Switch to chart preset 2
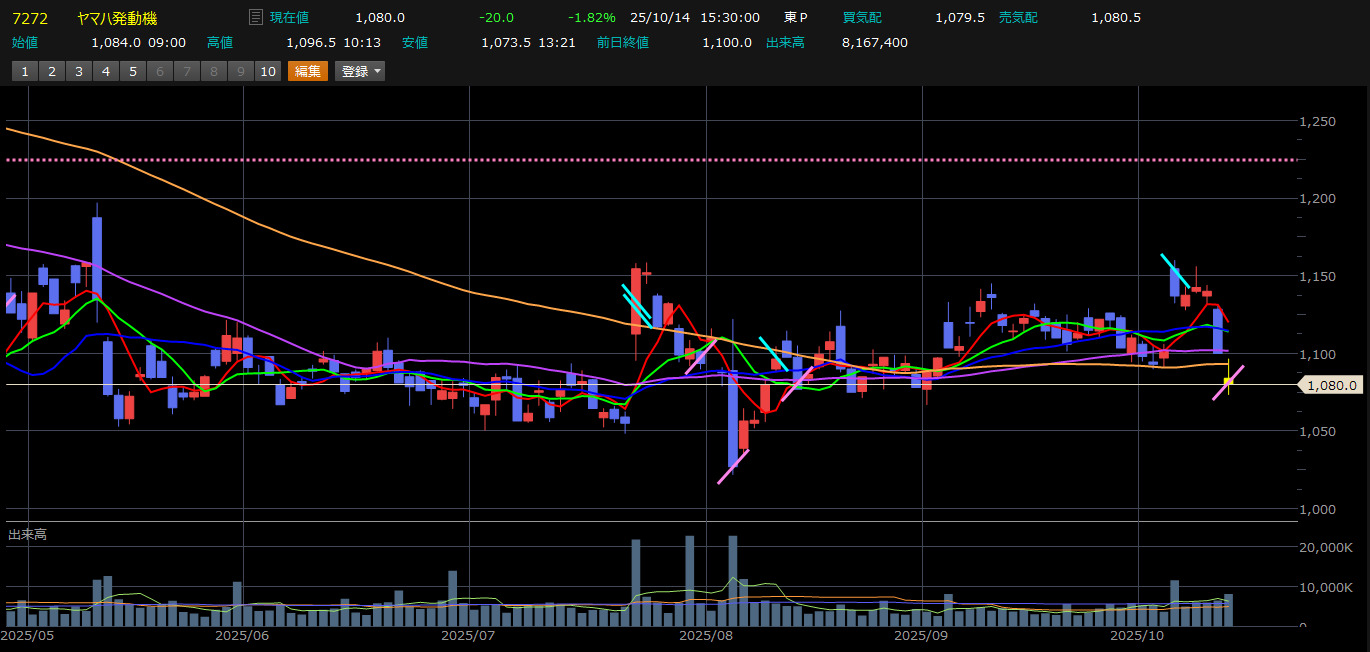1370x652 pixels. 51,71
